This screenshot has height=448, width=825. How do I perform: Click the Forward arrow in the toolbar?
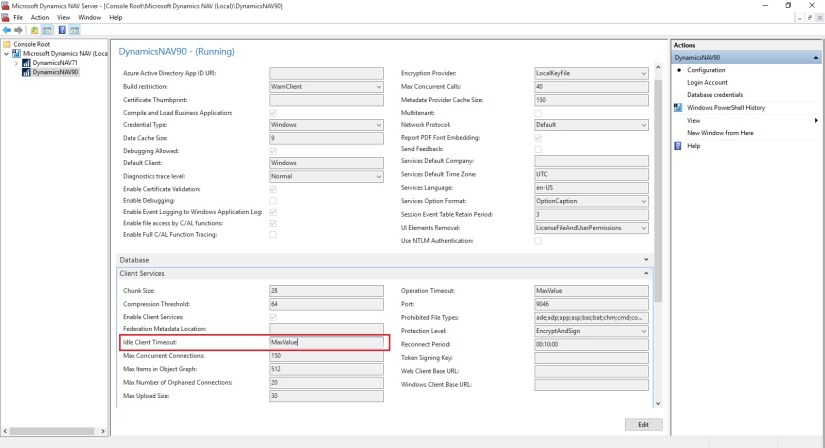pos(20,30)
